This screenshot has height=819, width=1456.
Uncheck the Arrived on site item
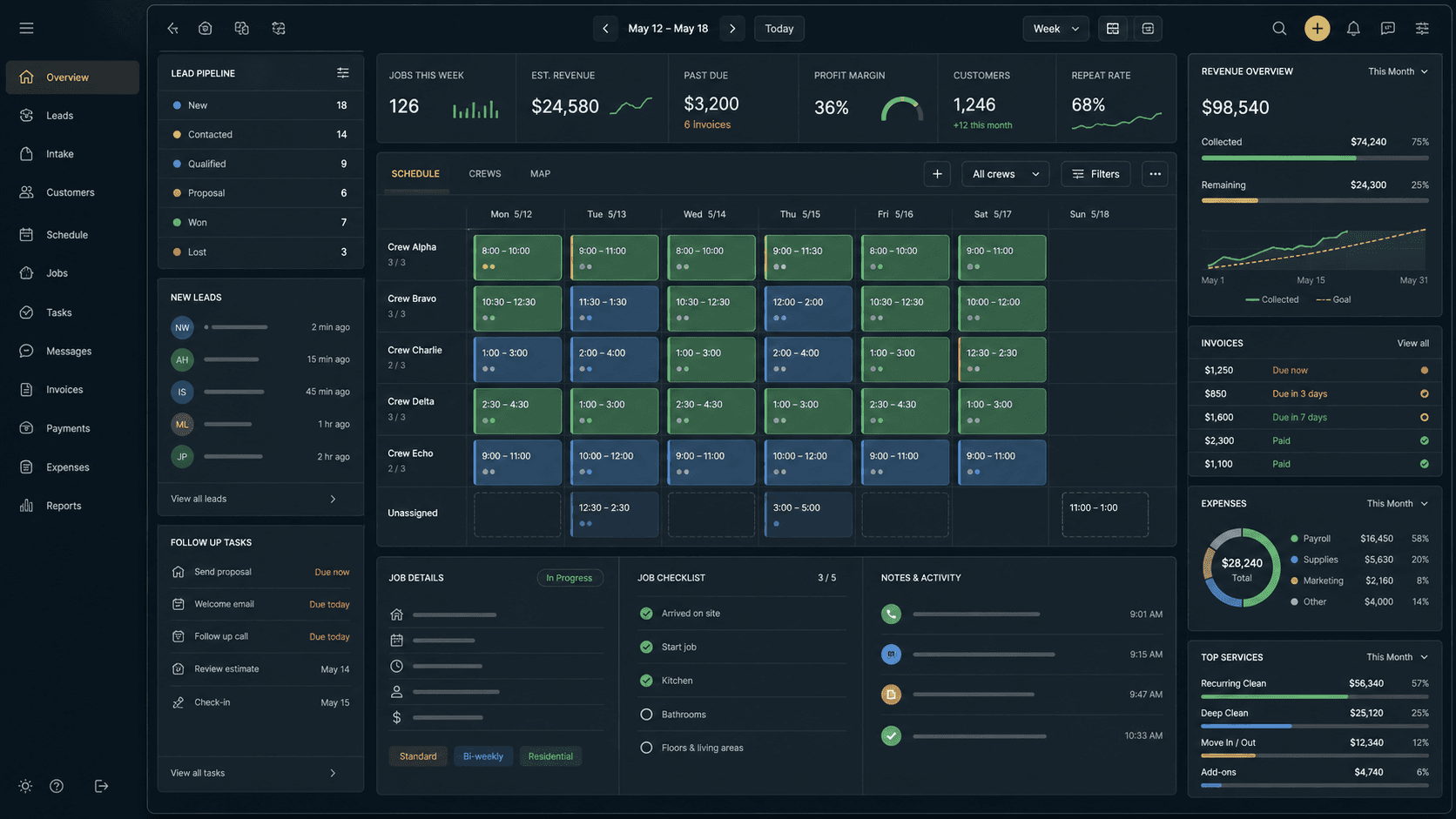[x=646, y=614]
